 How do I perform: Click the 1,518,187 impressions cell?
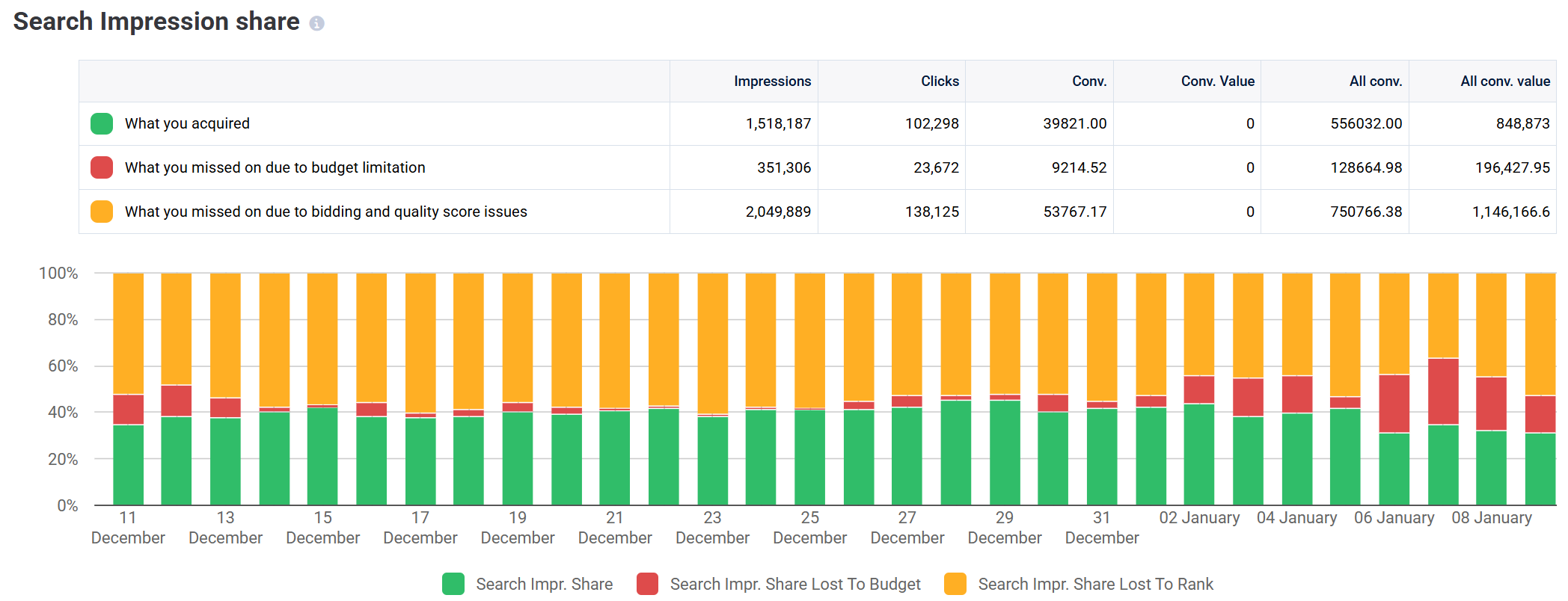[778, 123]
